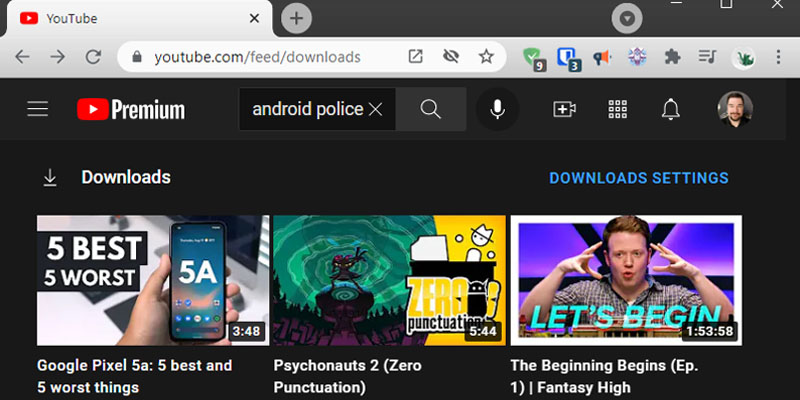Open the Psychonauts 2 Zero Punctuation thumbnail

tap(389, 280)
